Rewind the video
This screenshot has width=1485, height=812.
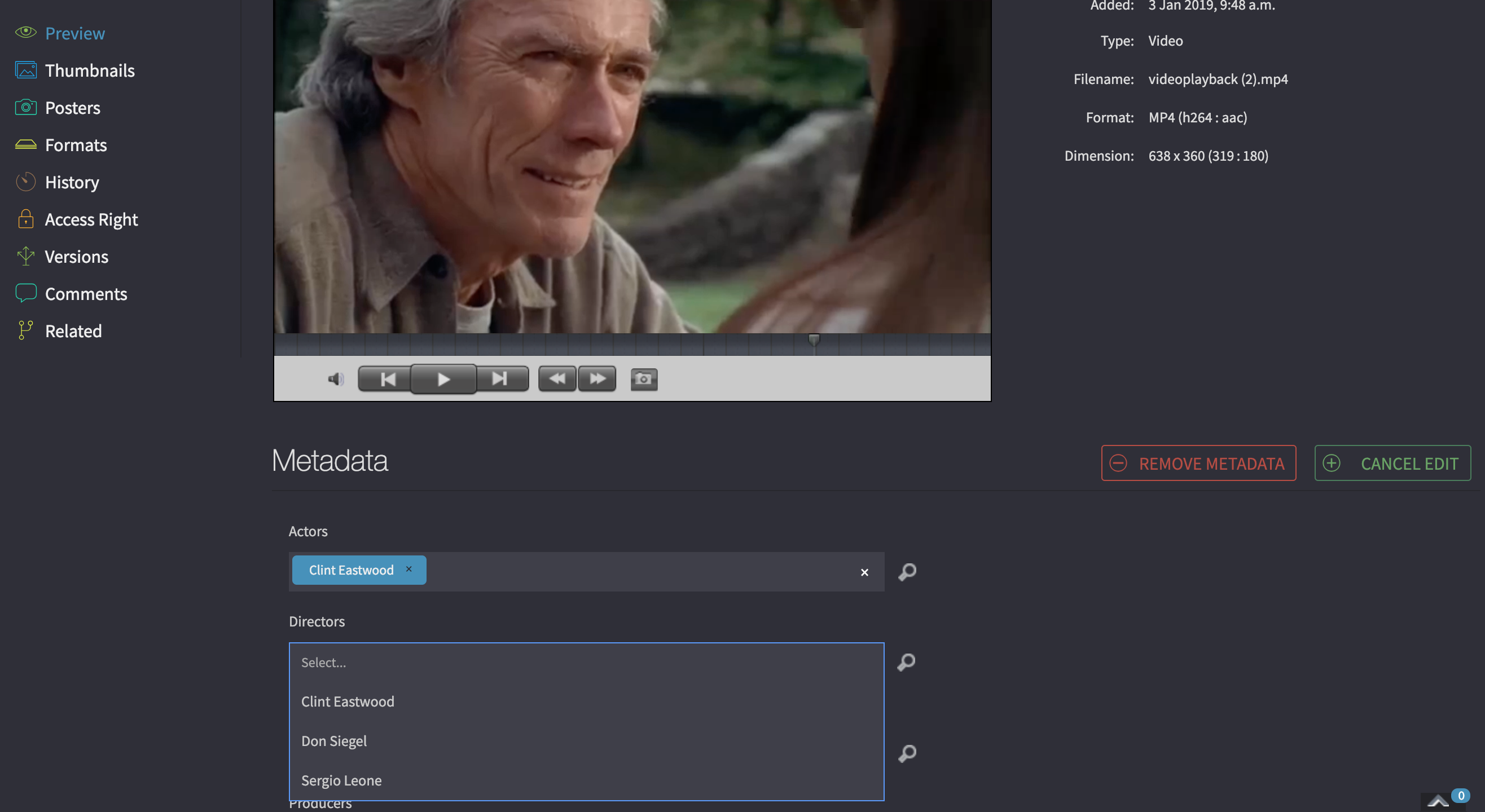[557, 378]
